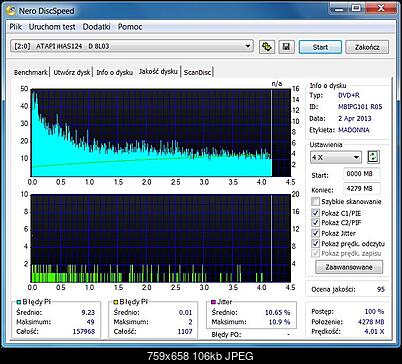This screenshot has height=364, width=402.
Task: Click the Typ value DVD+R
Action: coord(349,95)
